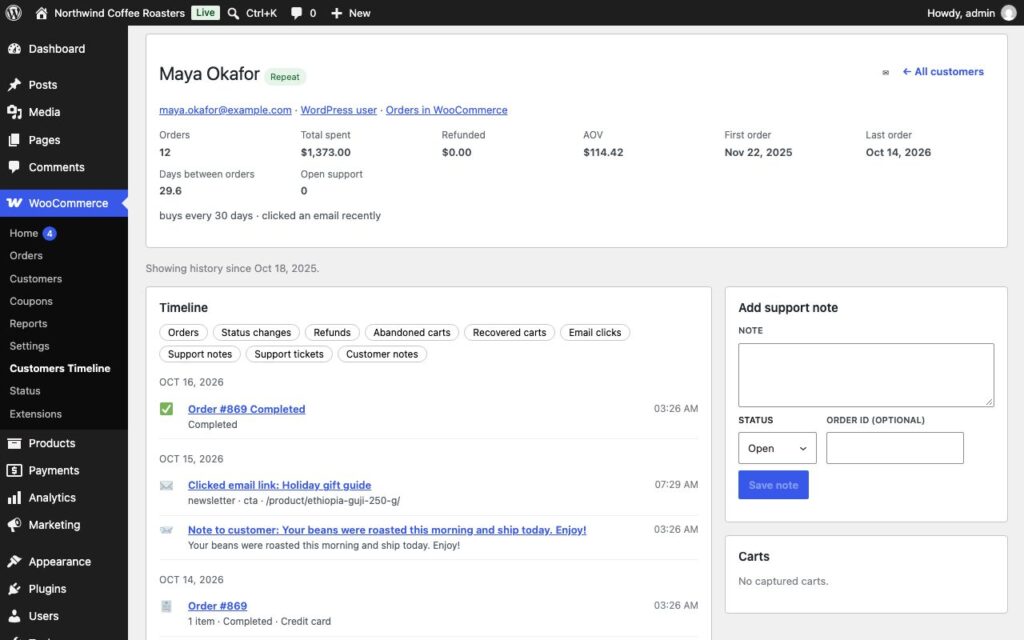This screenshot has height=640, width=1024.
Task: Click the Save note button
Action: coord(773,485)
